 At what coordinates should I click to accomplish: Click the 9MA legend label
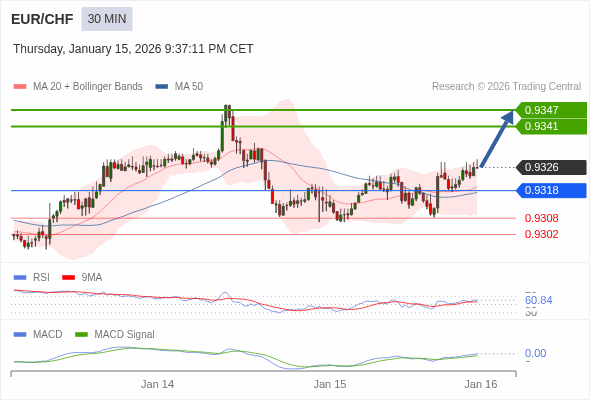(x=92, y=278)
